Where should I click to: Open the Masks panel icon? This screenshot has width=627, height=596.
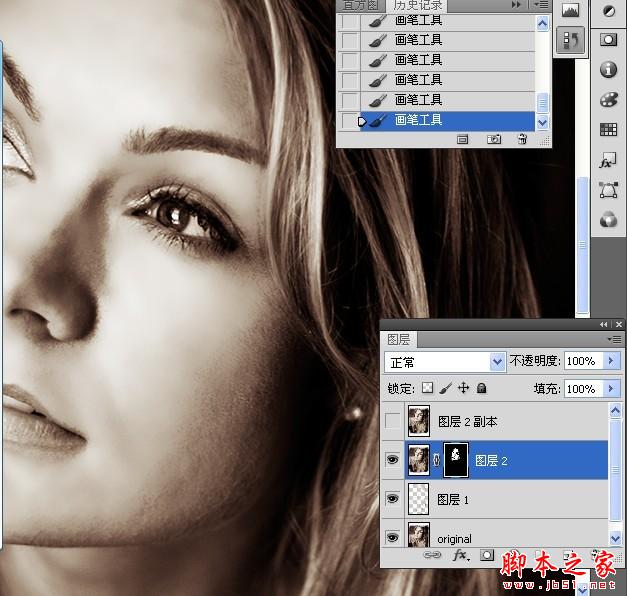coord(609,40)
